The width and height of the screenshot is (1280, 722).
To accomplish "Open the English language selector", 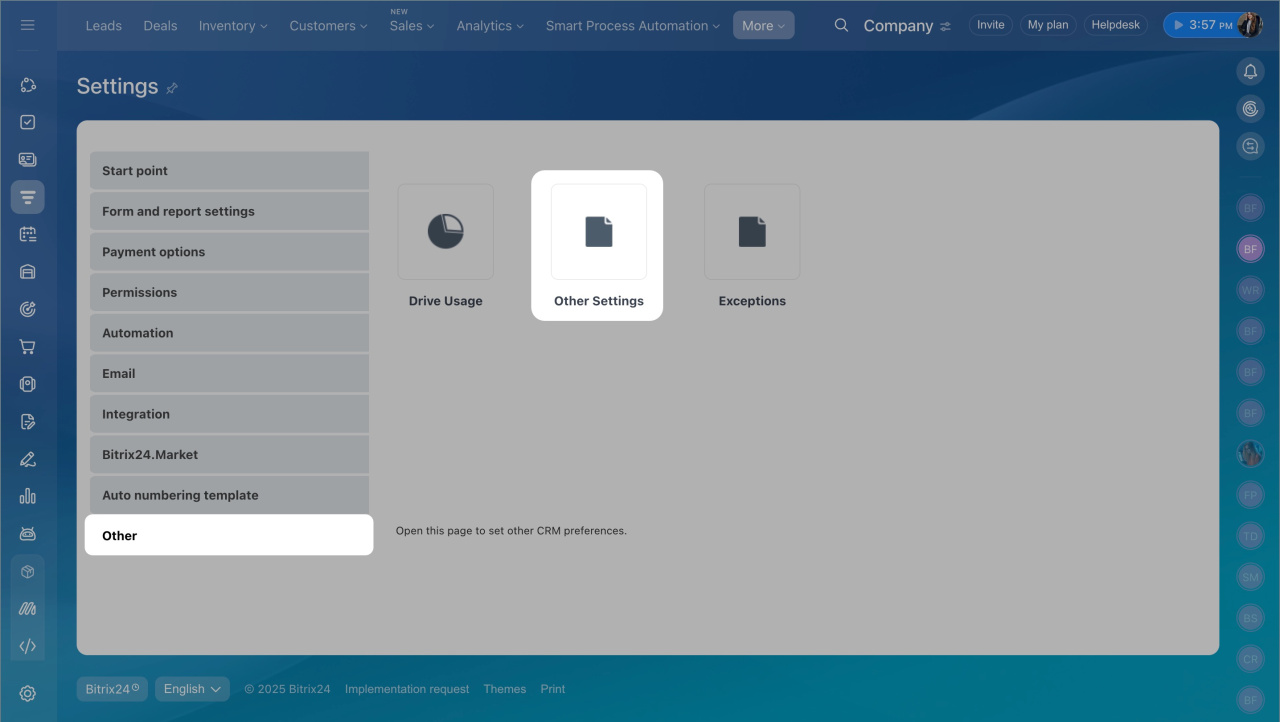I will click(x=192, y=689).
